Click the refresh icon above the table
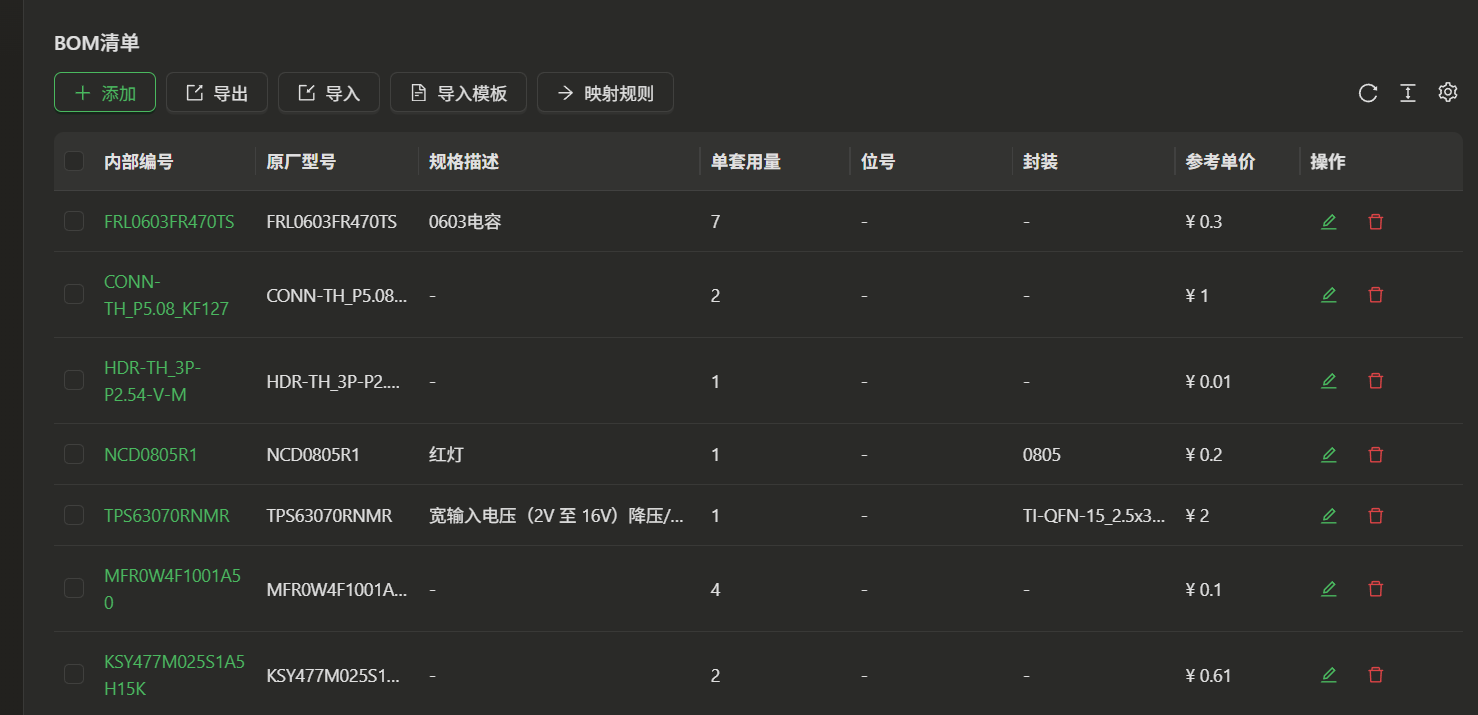Screen dimensions: 1478x715 point(1368,93)
